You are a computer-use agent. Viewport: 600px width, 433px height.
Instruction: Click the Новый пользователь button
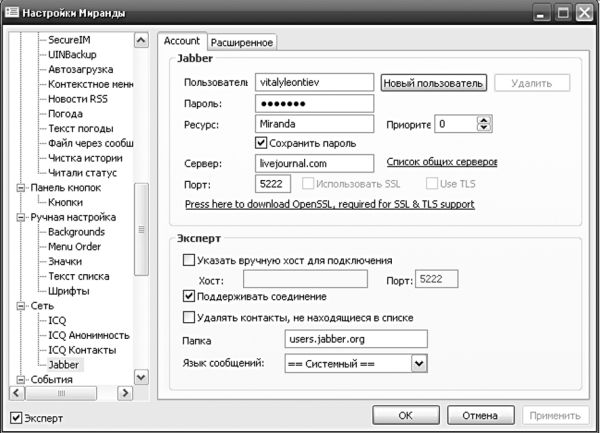(x=433, y=83)
